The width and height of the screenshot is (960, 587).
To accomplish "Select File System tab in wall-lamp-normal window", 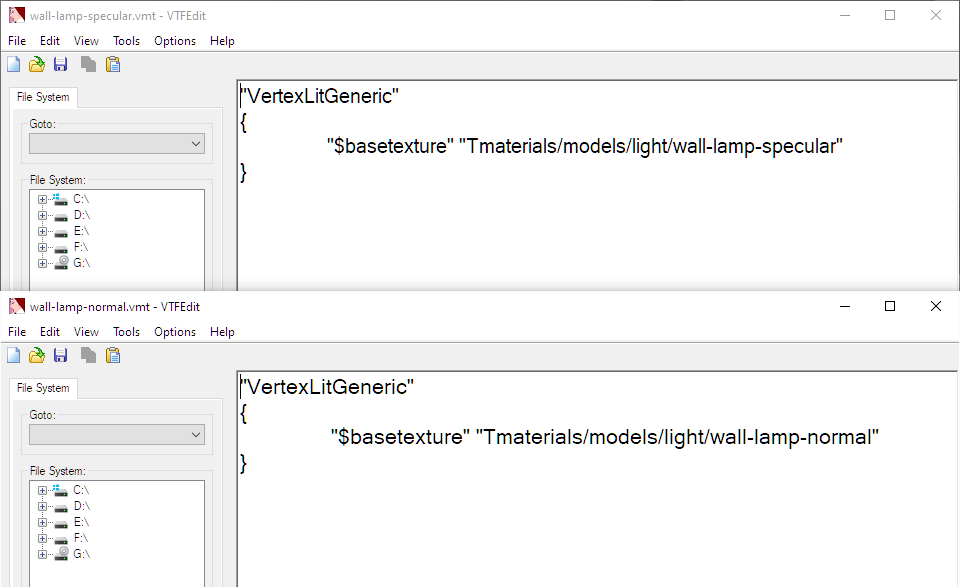I will point(43,388).
